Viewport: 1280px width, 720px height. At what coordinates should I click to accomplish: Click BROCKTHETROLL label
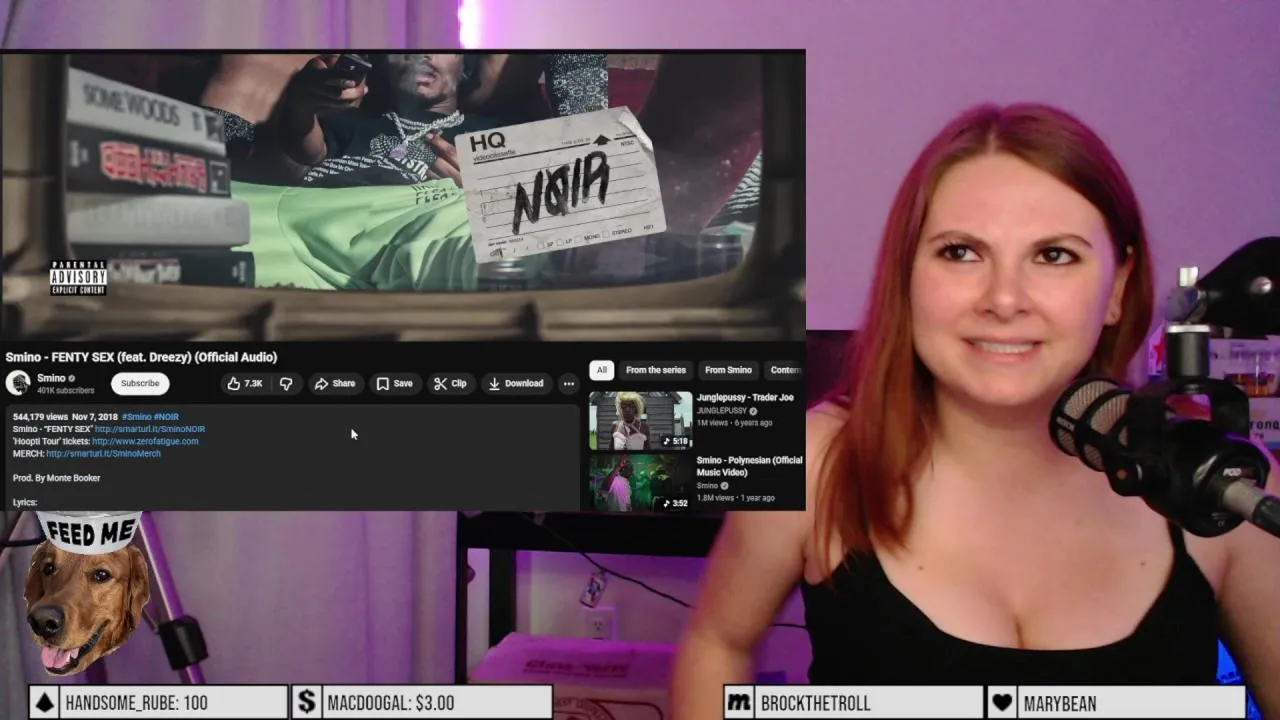click(816, 703)
